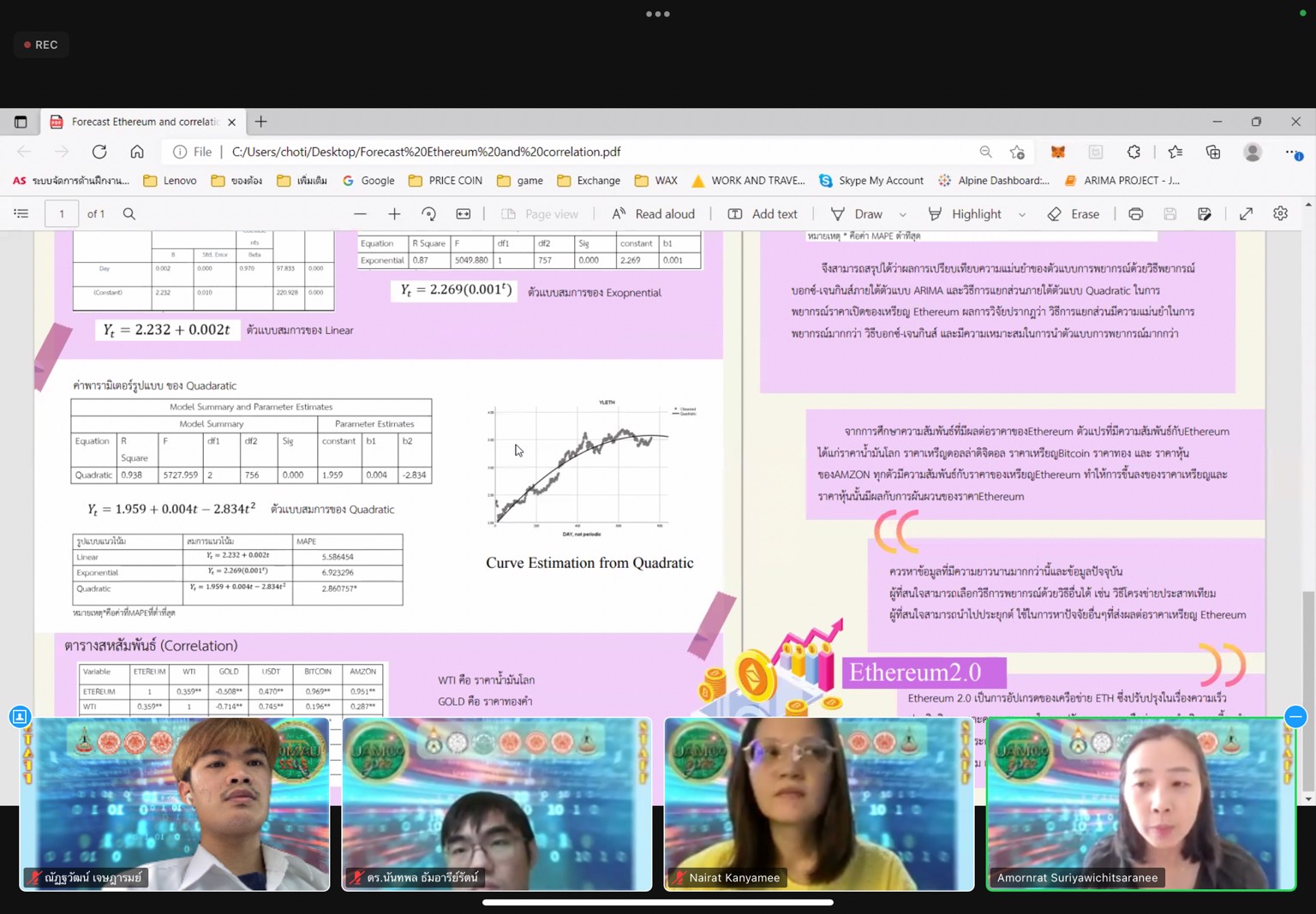Select Nairat Kanyamee video tile
This screenshot has width=1316, height=914.
pos(819,803)
